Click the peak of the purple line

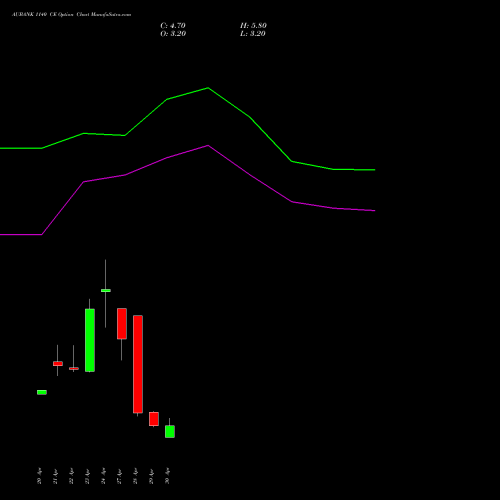(208, 145)
